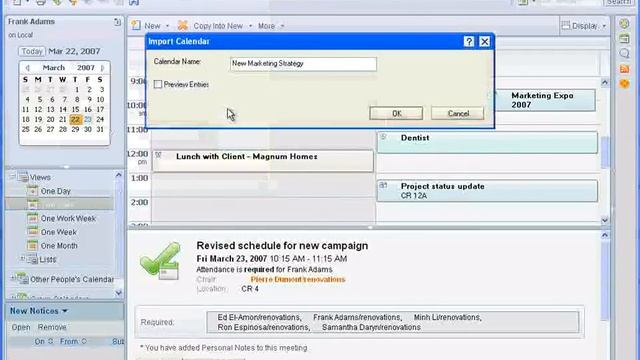Screen dimensions: 640x360
Task: Click the Copy Into New icon
Action: point(182,25)
